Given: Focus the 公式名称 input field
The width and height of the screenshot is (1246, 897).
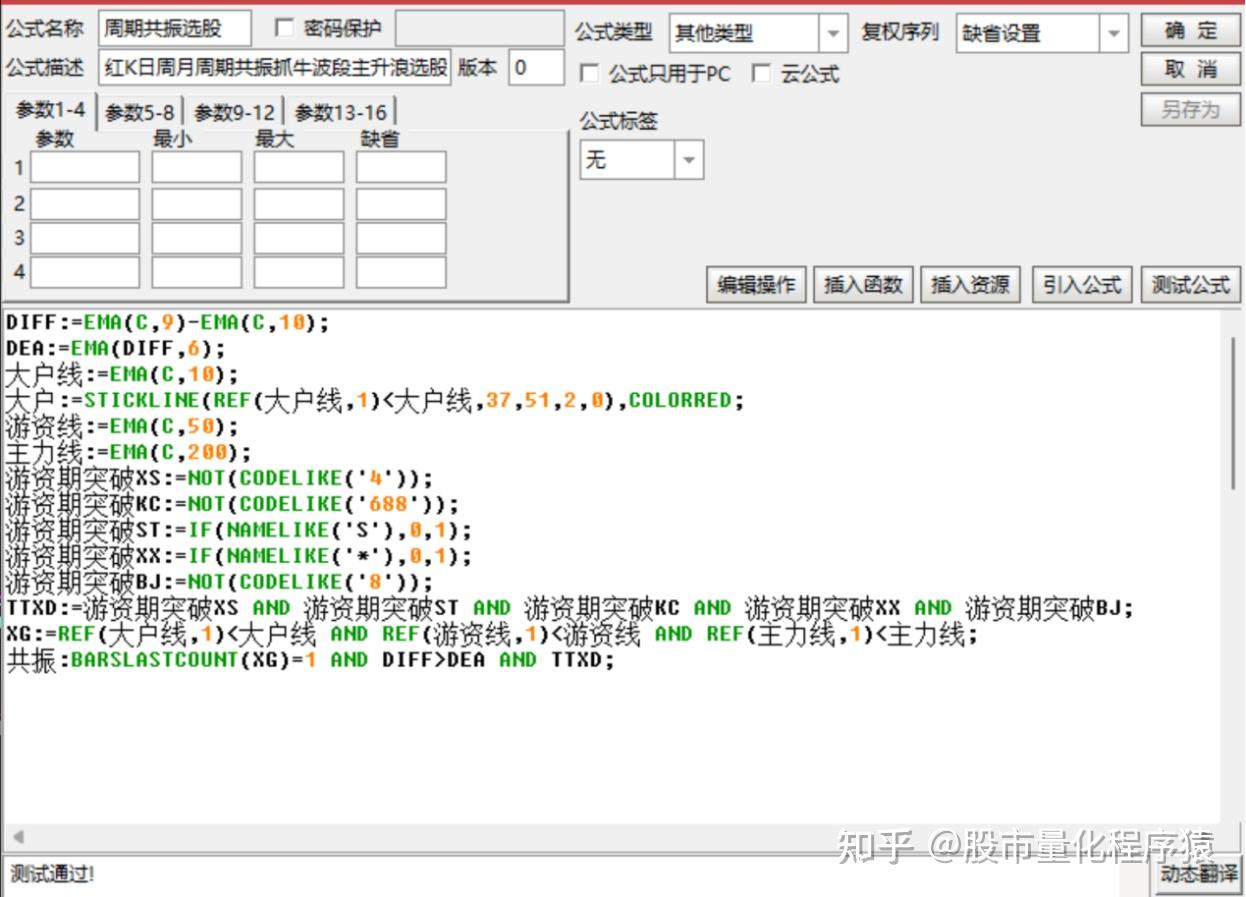Looking at the screenshot, I should click(175, 29).
